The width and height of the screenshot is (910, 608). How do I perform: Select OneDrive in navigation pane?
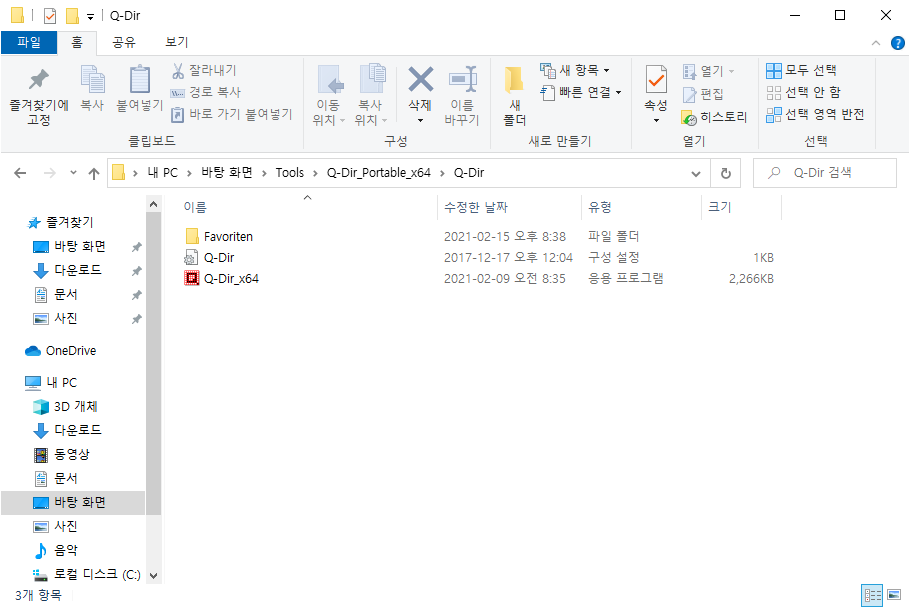(71, 351)
